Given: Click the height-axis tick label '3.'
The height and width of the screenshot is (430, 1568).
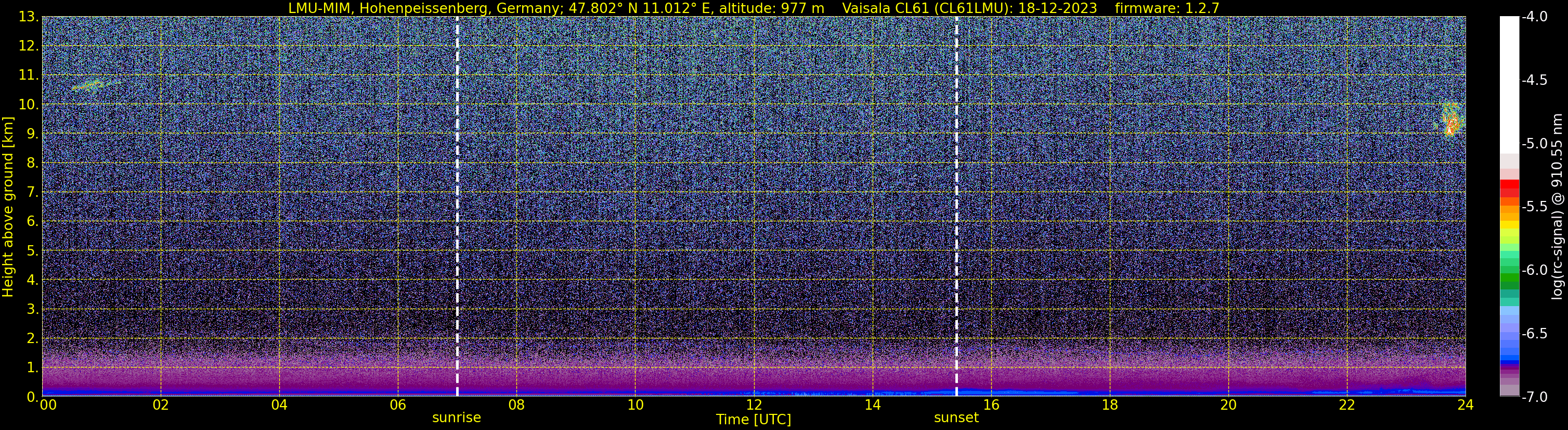Looking at the screenshot, I should [32, 309].
